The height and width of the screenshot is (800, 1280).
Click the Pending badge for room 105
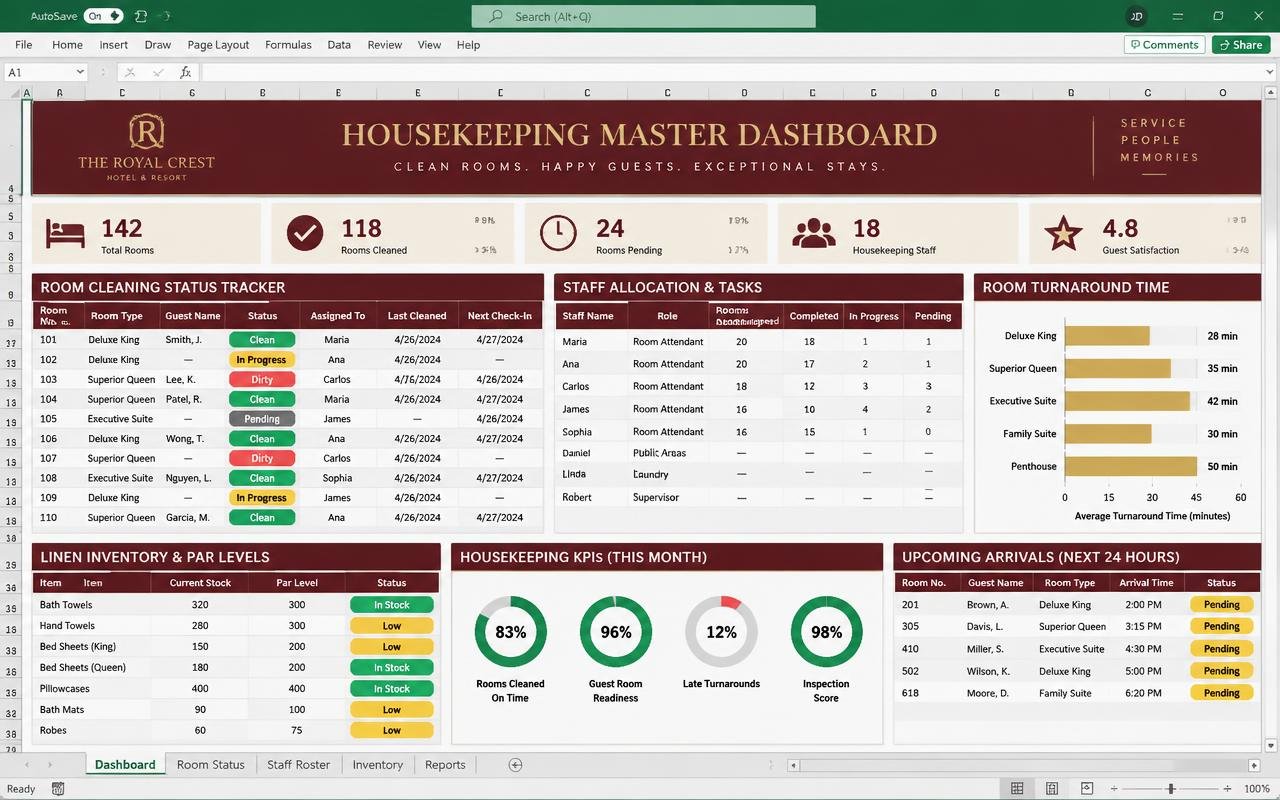262,419
